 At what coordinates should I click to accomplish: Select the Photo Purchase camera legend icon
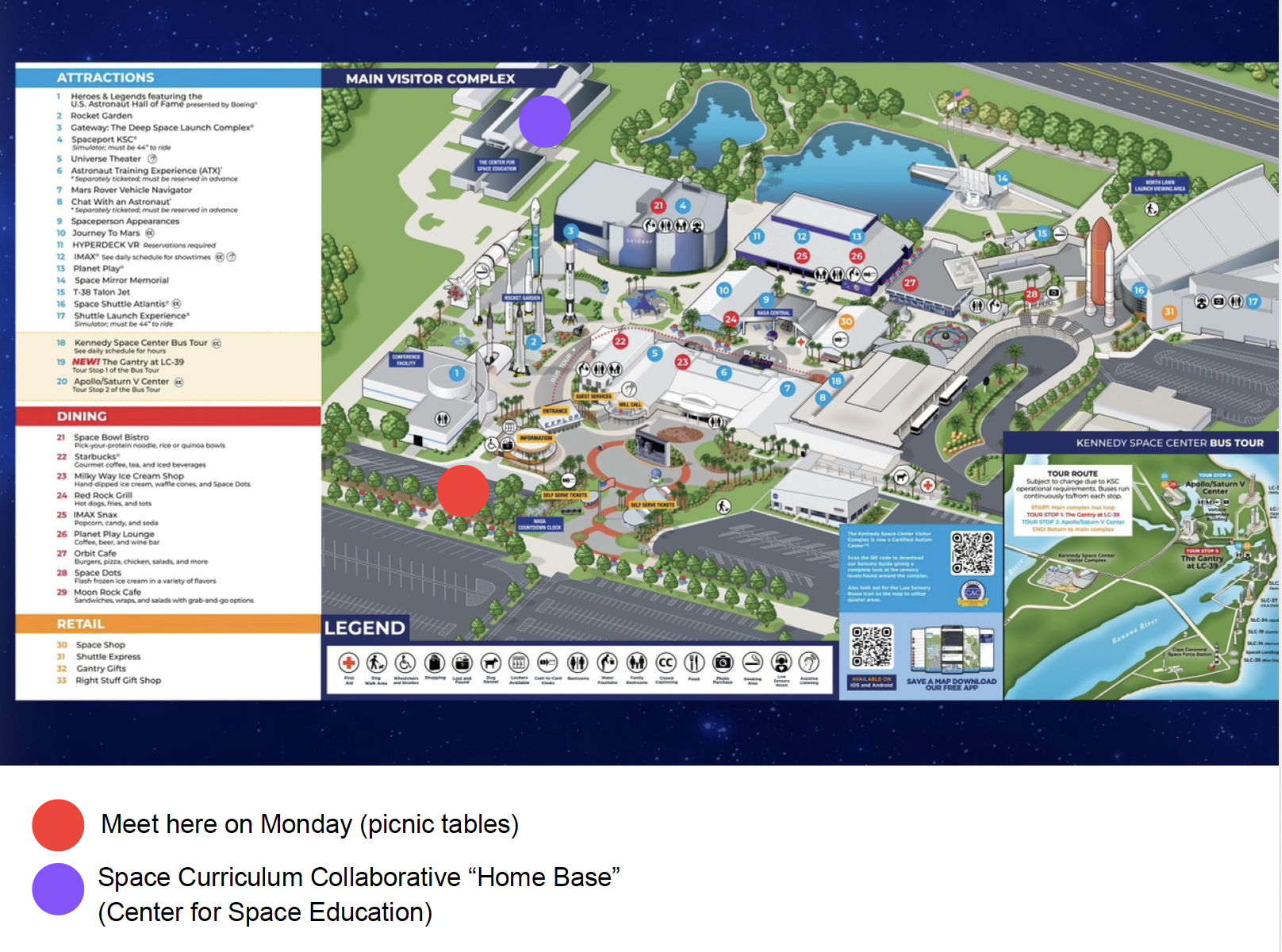[723, 662]
